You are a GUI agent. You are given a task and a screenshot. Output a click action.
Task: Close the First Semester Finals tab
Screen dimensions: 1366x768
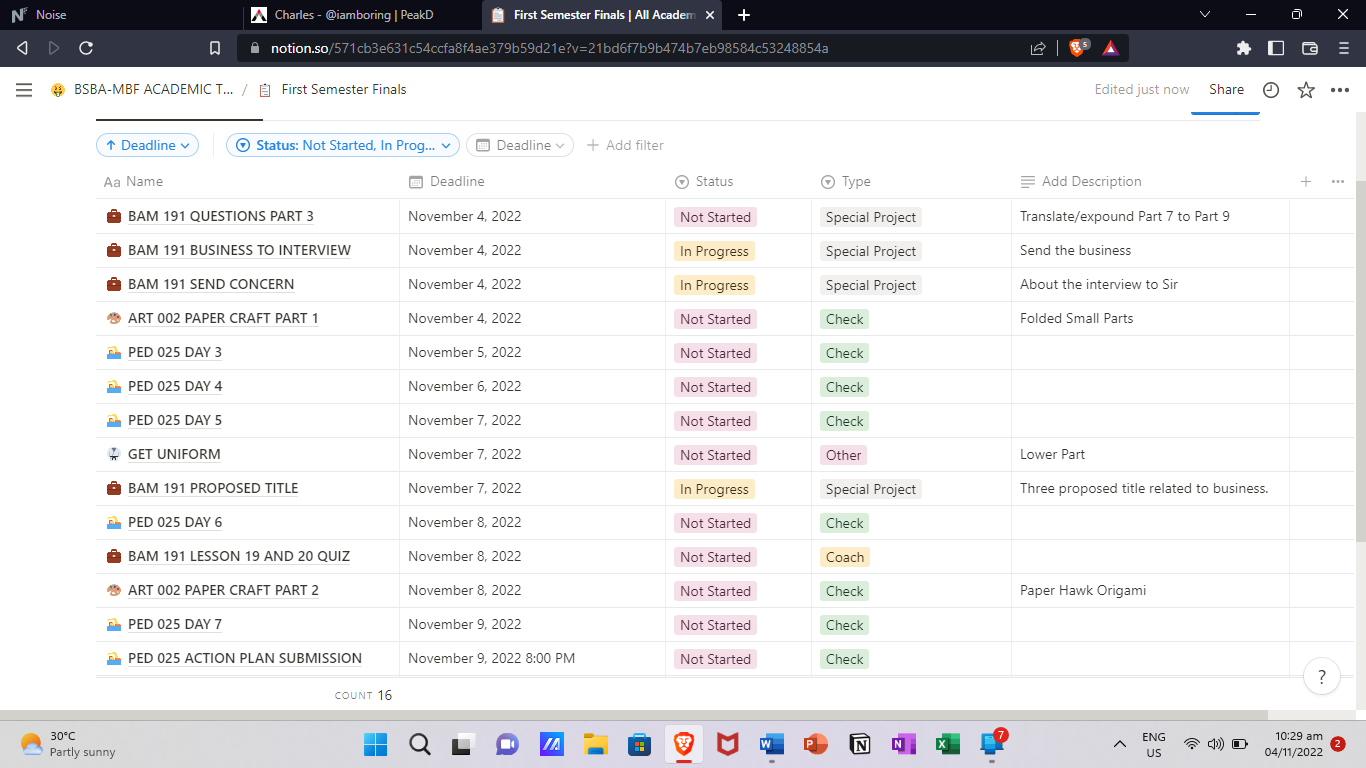click(x=709, y=15)
